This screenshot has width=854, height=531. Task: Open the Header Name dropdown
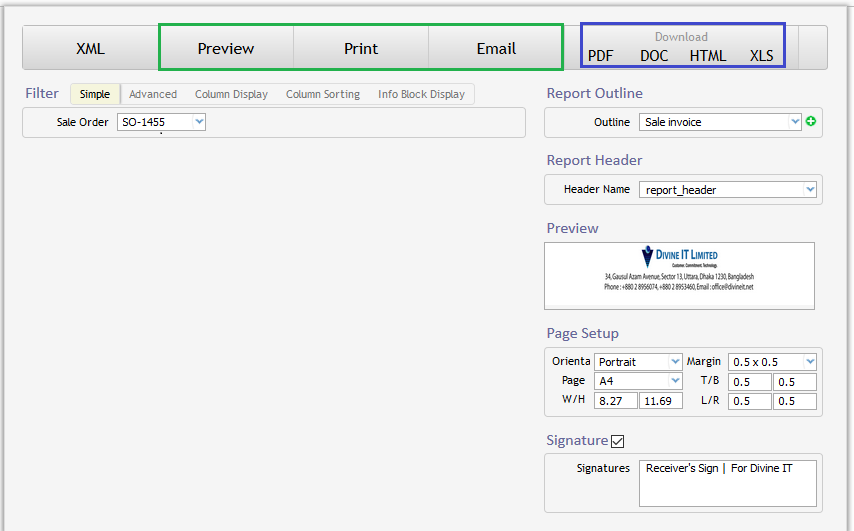coord(727,189)
